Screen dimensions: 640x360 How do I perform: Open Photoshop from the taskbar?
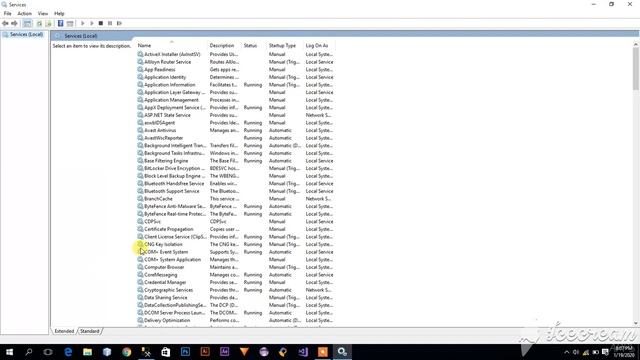185,352
